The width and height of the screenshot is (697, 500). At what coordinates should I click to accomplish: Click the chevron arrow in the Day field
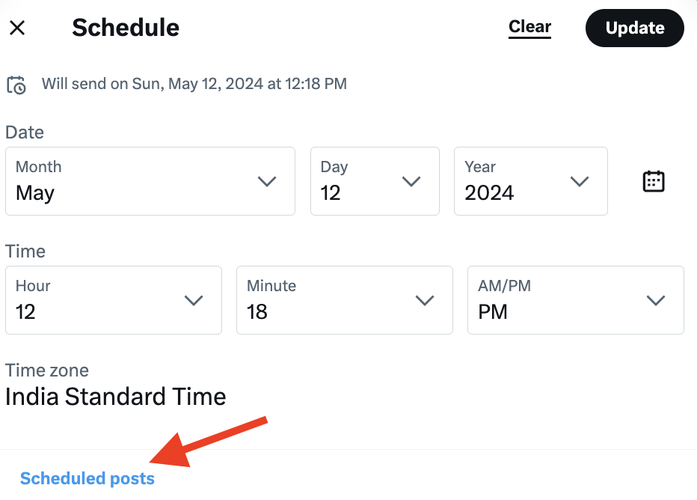click(411, 181)
